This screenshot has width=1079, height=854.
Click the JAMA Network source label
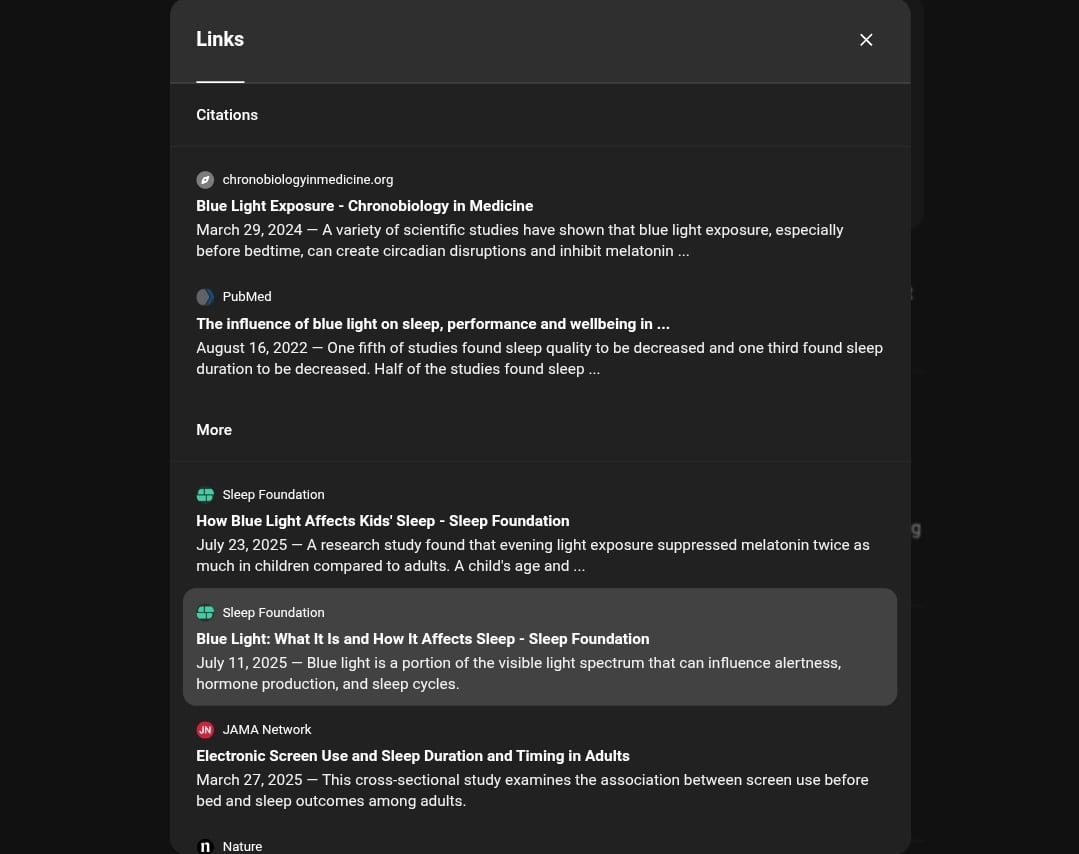[x=267, y=729]
